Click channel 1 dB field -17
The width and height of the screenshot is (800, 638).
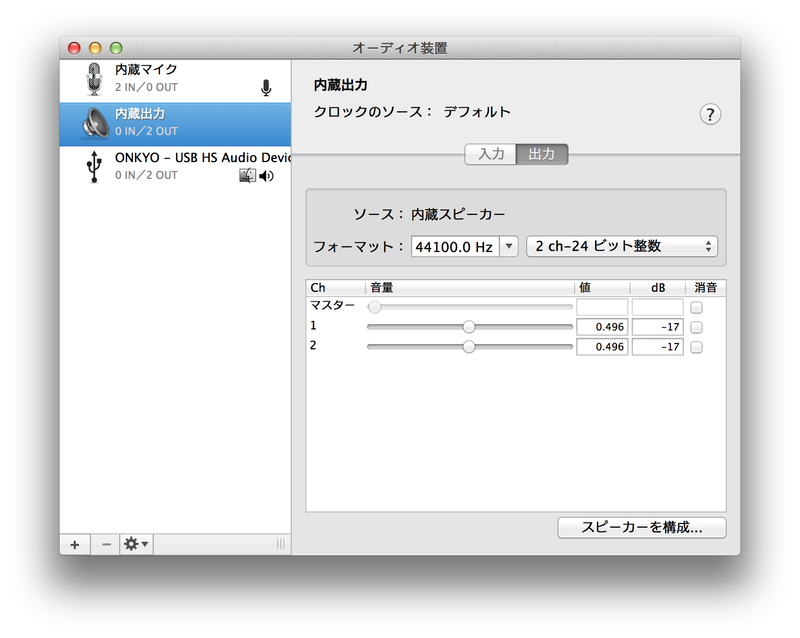point(658,327)
